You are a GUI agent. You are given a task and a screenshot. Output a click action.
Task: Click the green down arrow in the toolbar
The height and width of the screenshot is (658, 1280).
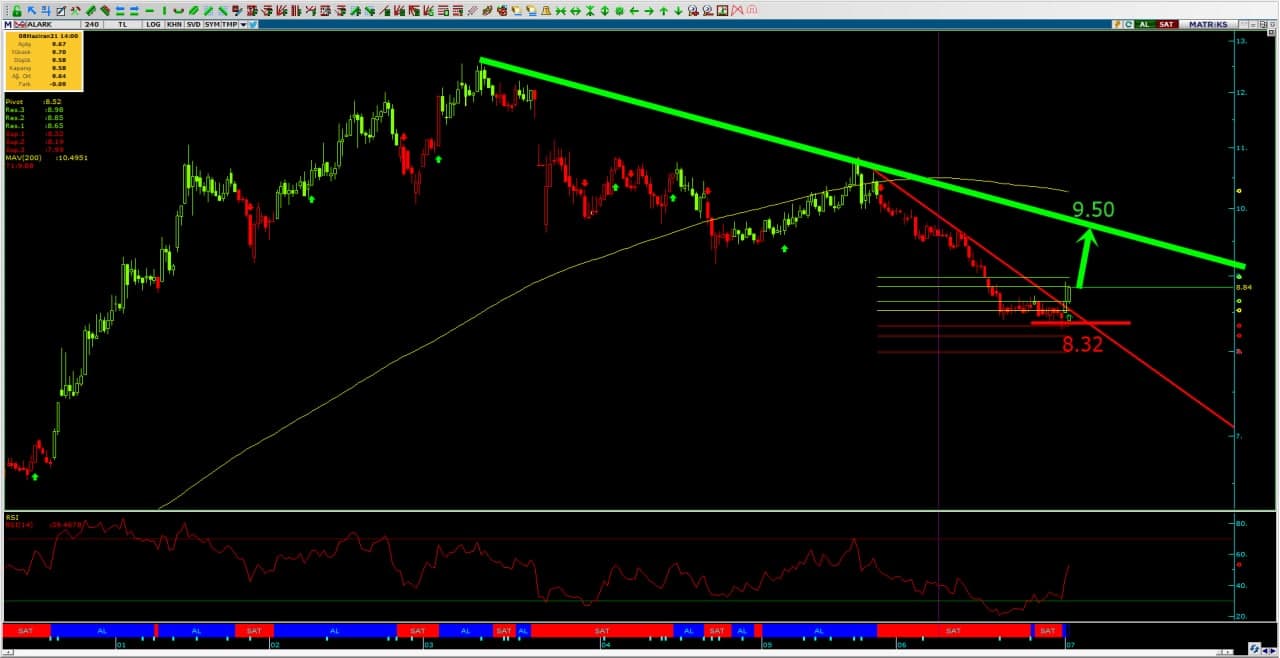click(x=678, y=10)
